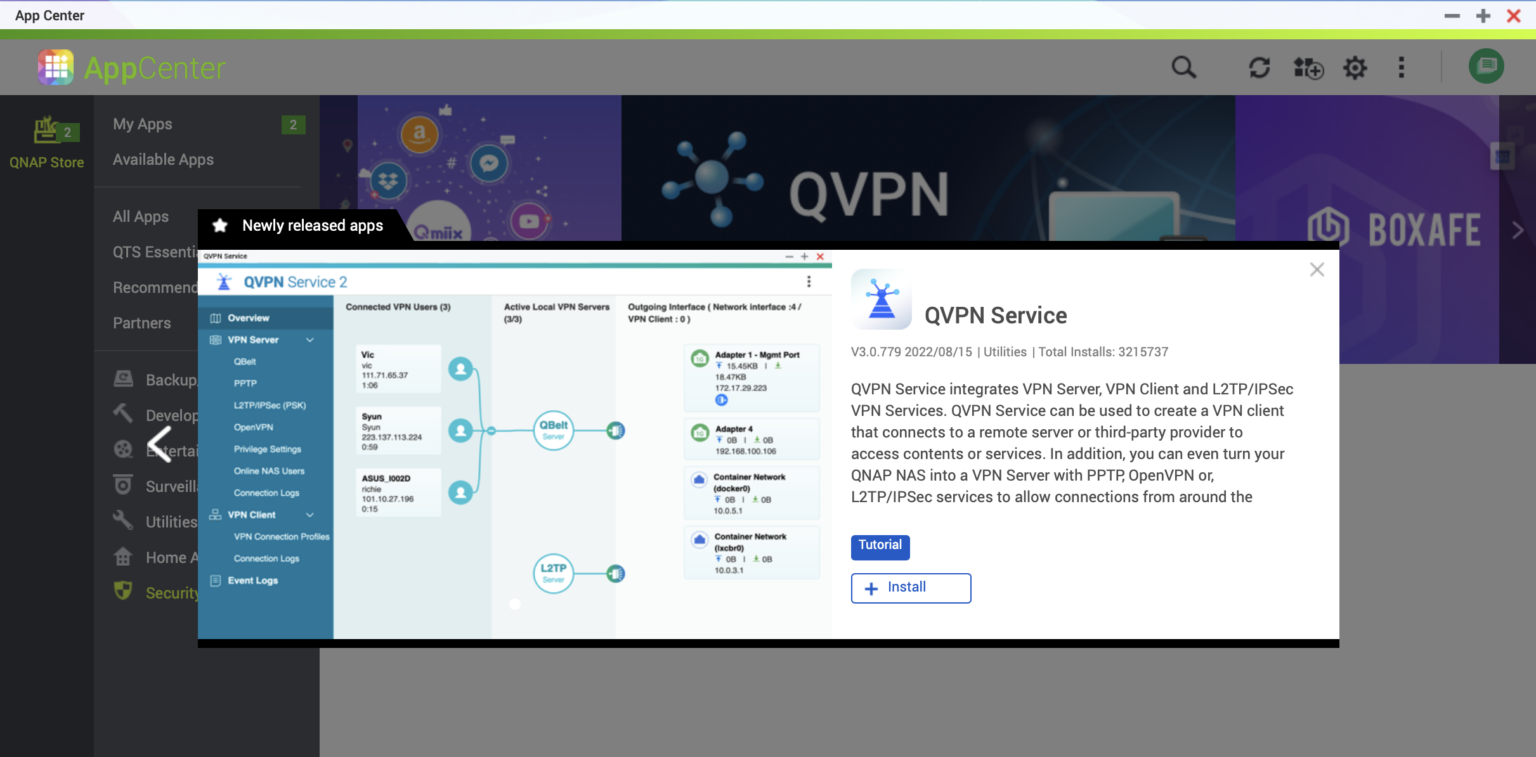Click the left banner navigation arrow

(160, 444)
